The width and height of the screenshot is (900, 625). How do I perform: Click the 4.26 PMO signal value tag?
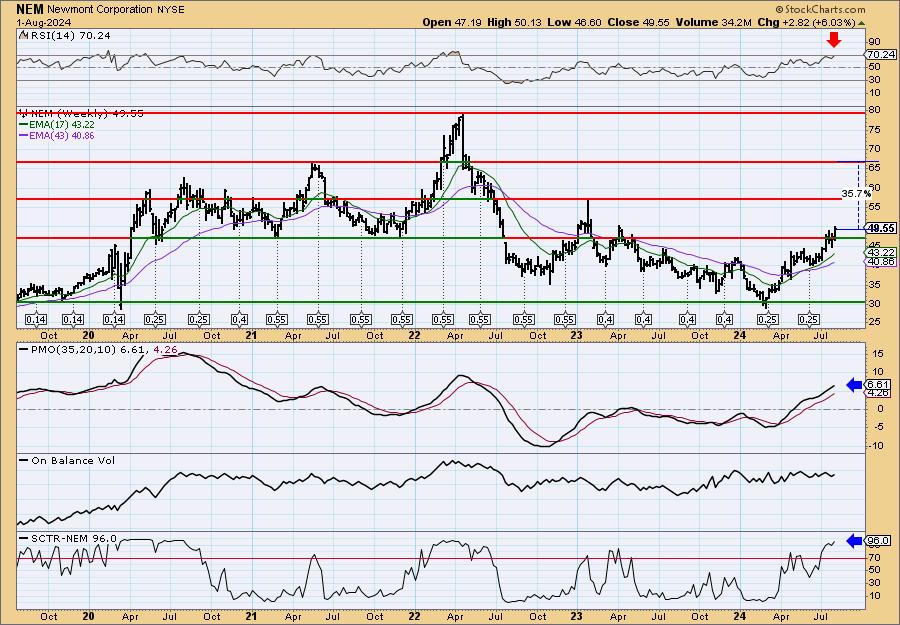point(879,393)
